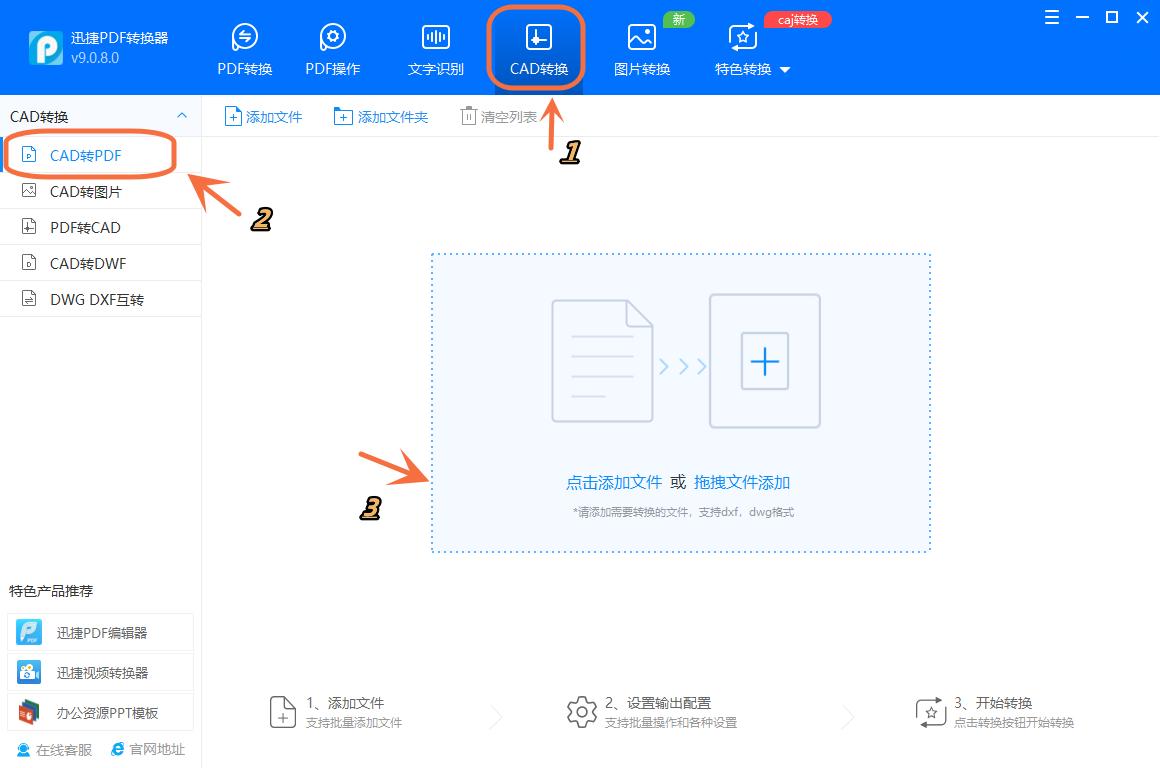
Task: Switch to 图片转换 image conversion
Action: click(641, 45)
